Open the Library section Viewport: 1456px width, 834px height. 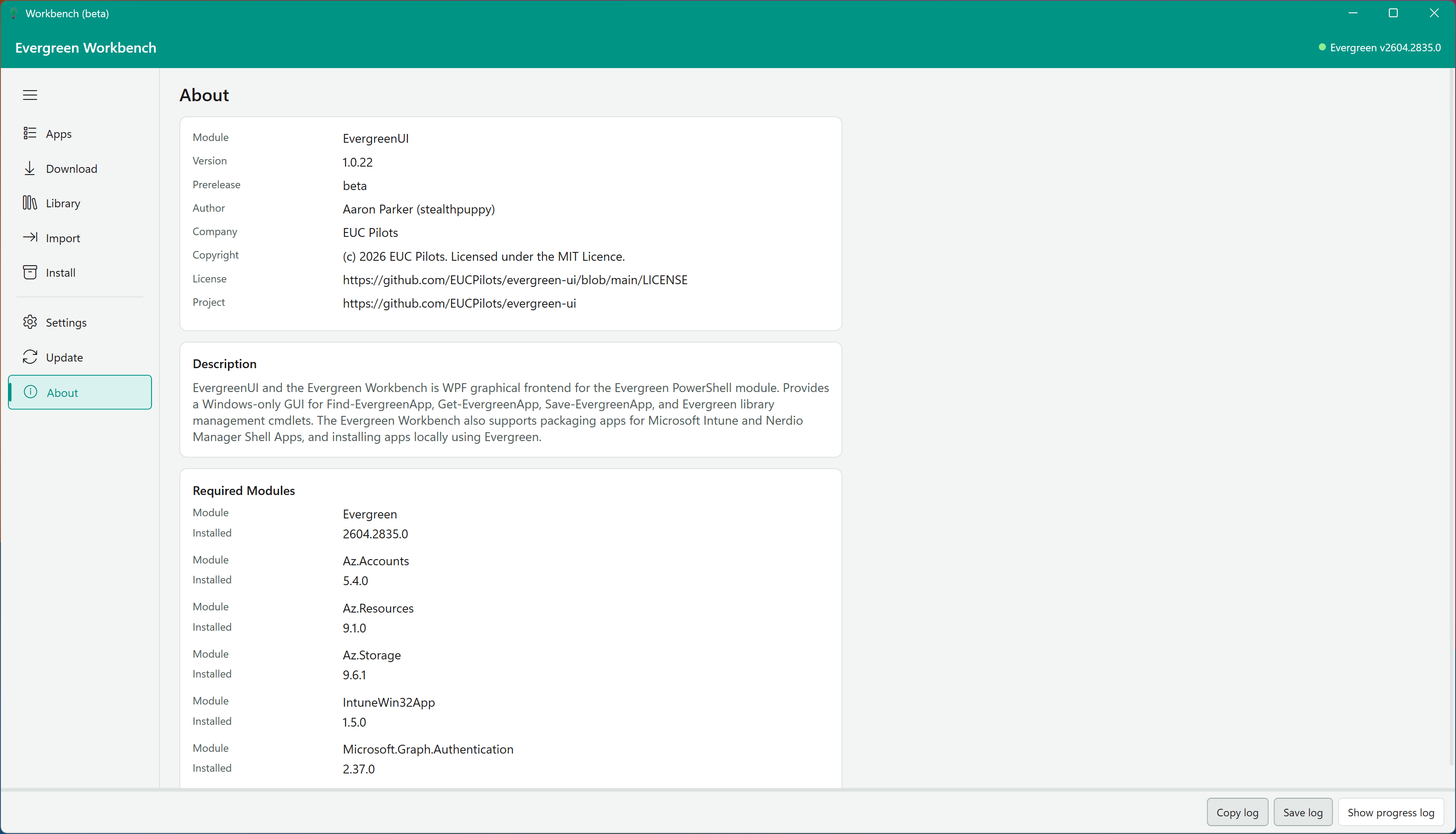pyautogui.click(x=80, y=203)
